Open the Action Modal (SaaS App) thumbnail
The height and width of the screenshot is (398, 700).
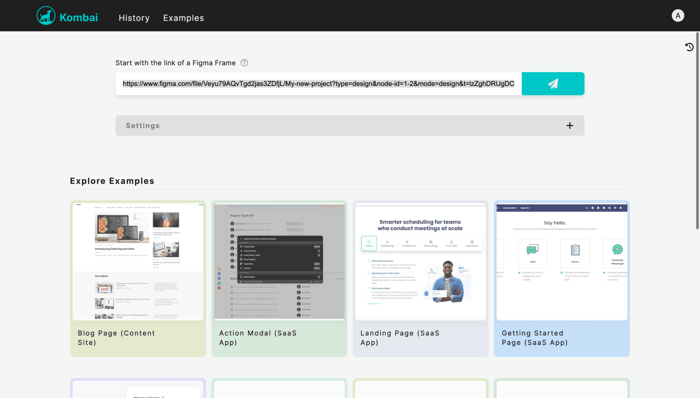(279, 262)
